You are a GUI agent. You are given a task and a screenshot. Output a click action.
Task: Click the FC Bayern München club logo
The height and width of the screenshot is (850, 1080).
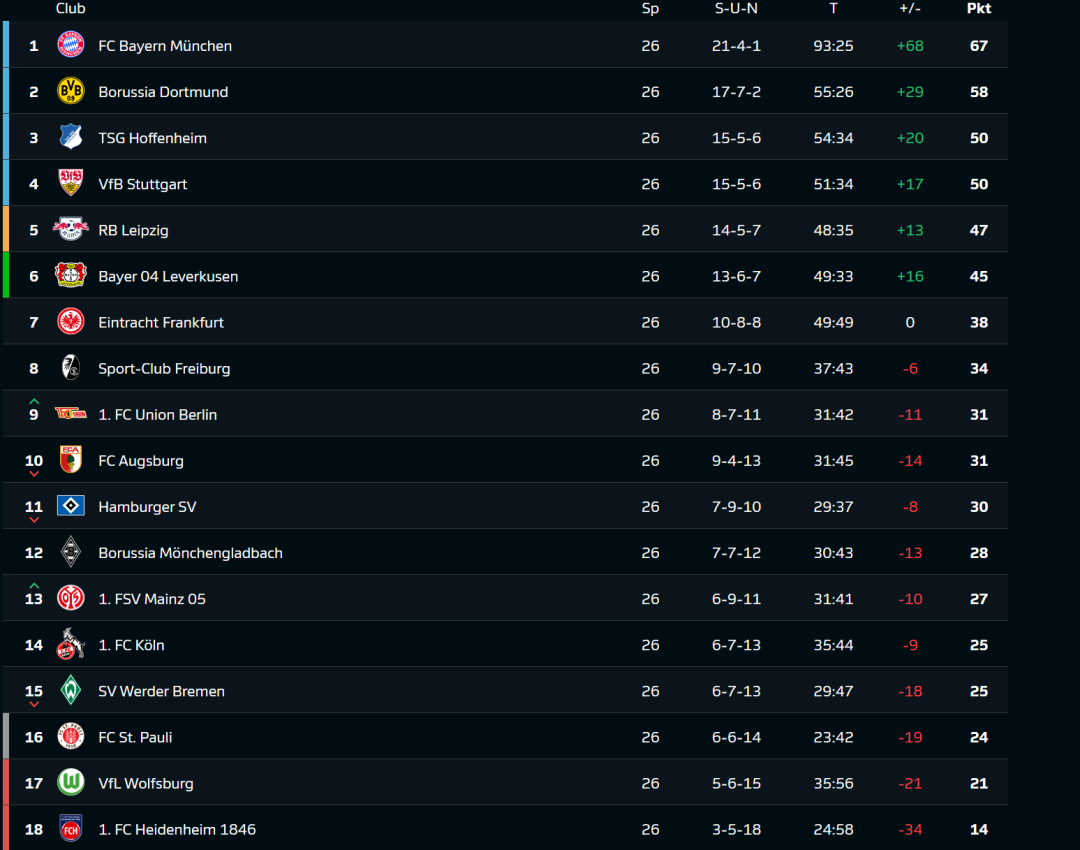(x=71, y=45)
